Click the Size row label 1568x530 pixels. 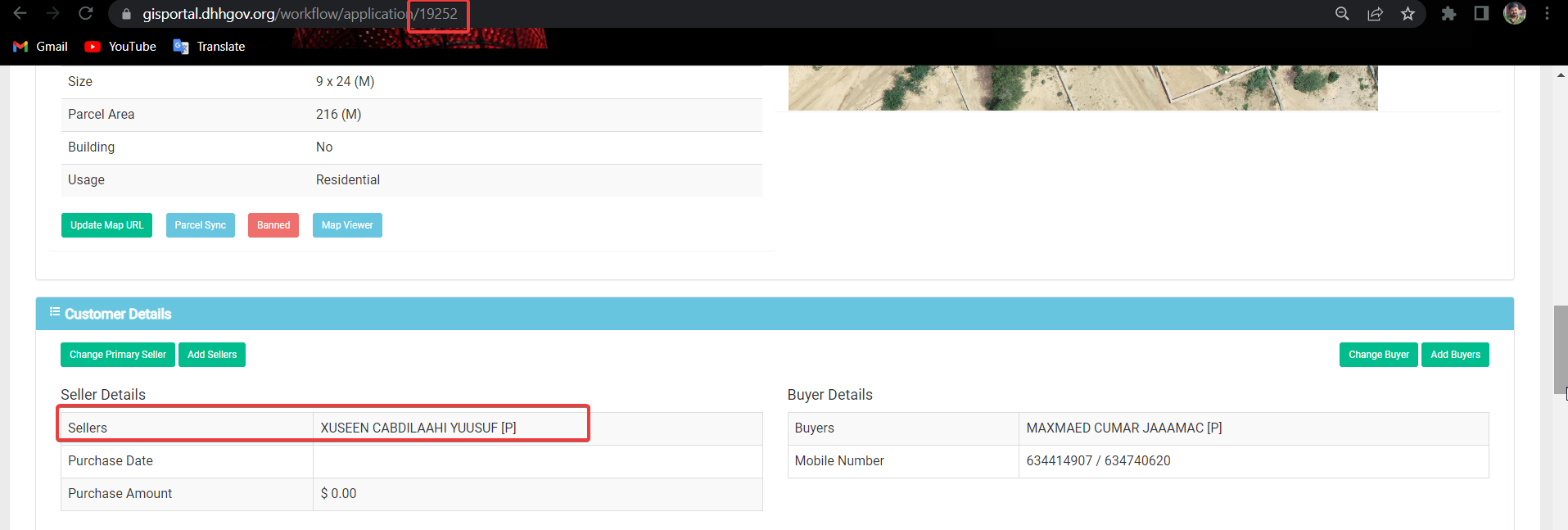click(80, 81)
